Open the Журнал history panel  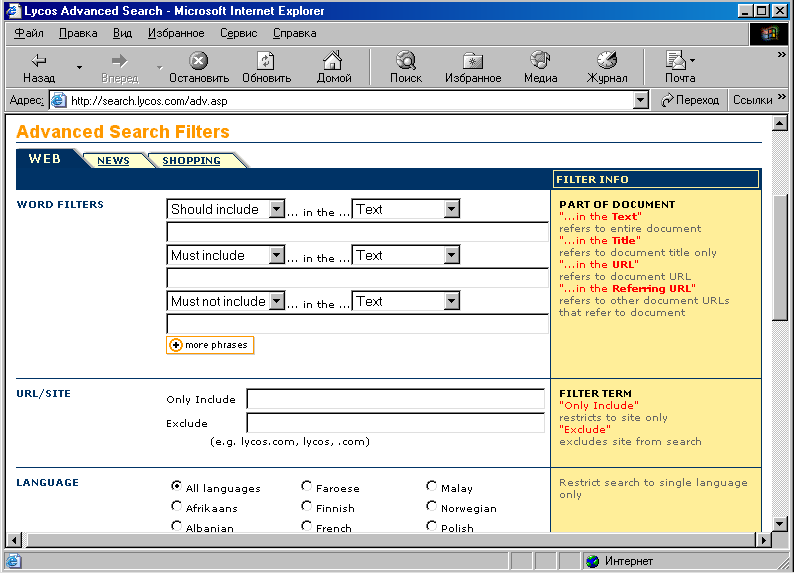[607, 60]
